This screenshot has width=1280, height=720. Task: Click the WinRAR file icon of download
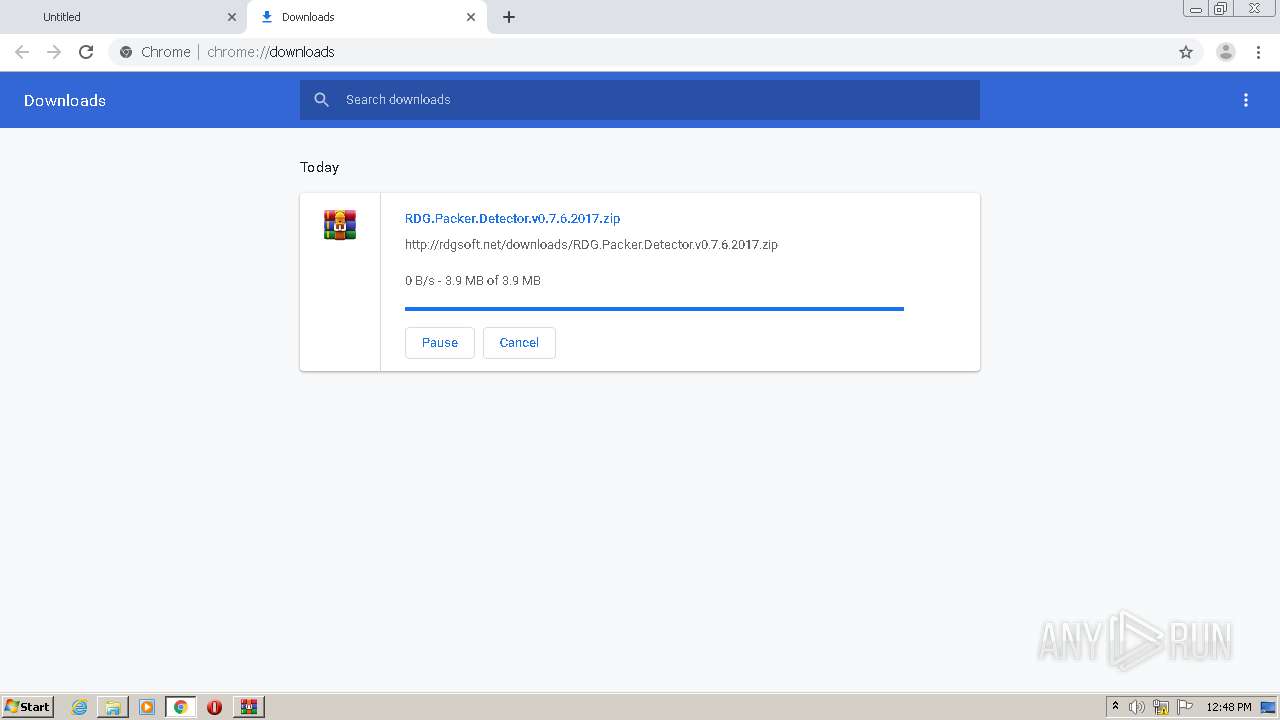tap(340, 225)
